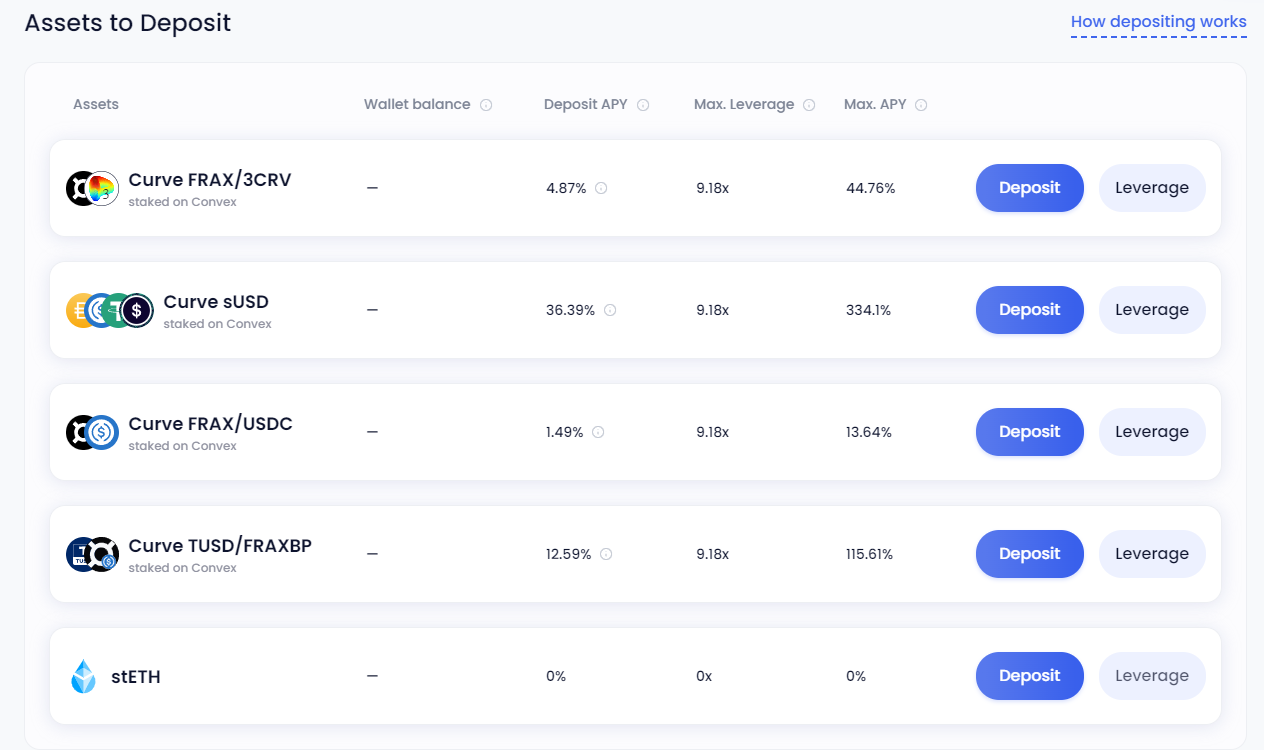Click the Curve FRAX/USDC token icon
This screenshot has width=1264, height=750.
pyautogui.click(x=93, y=432)
